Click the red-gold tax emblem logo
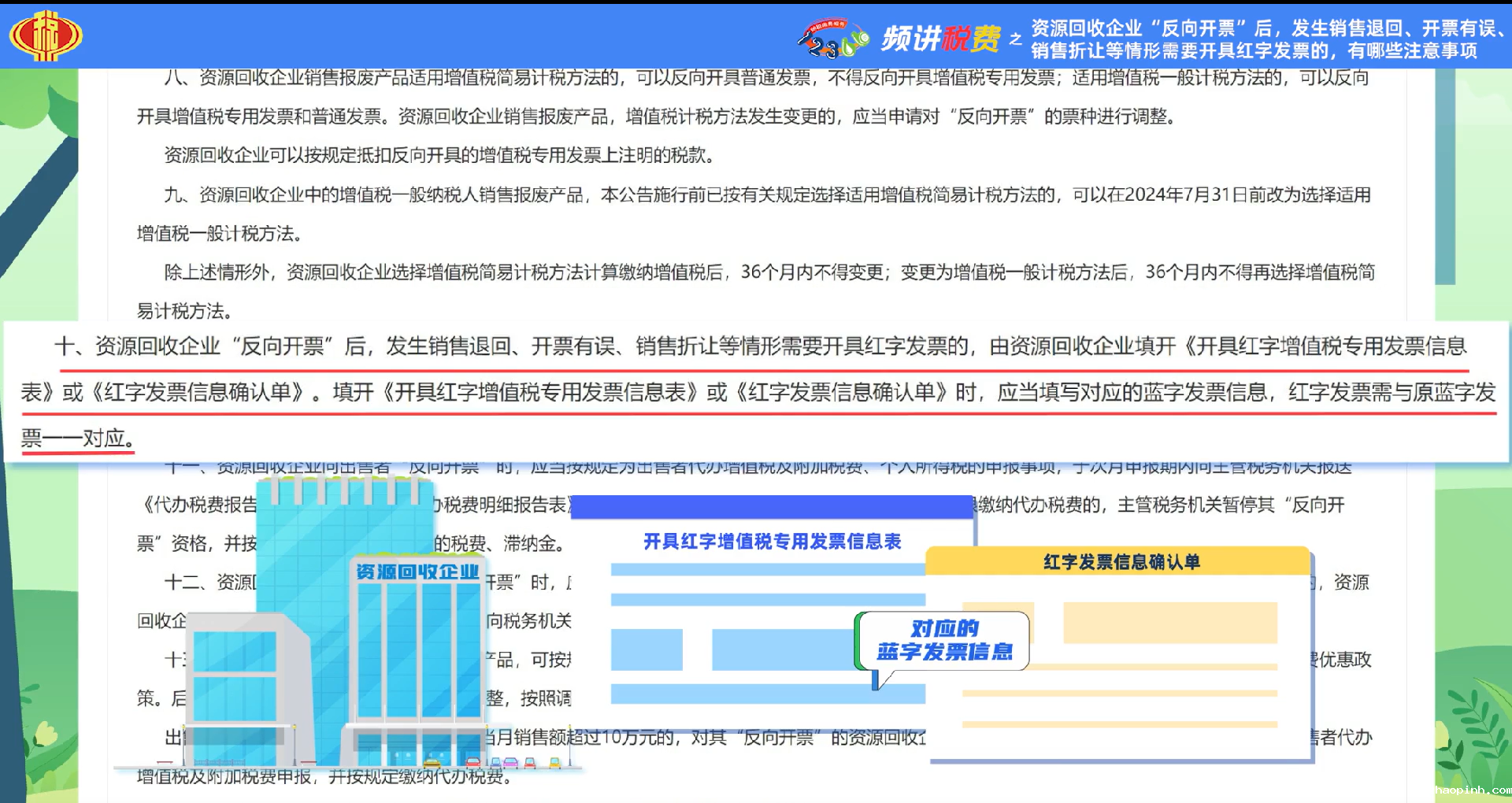Image resolution: width=1512 pixels, height=803 pixels. (x=45, y=36)
